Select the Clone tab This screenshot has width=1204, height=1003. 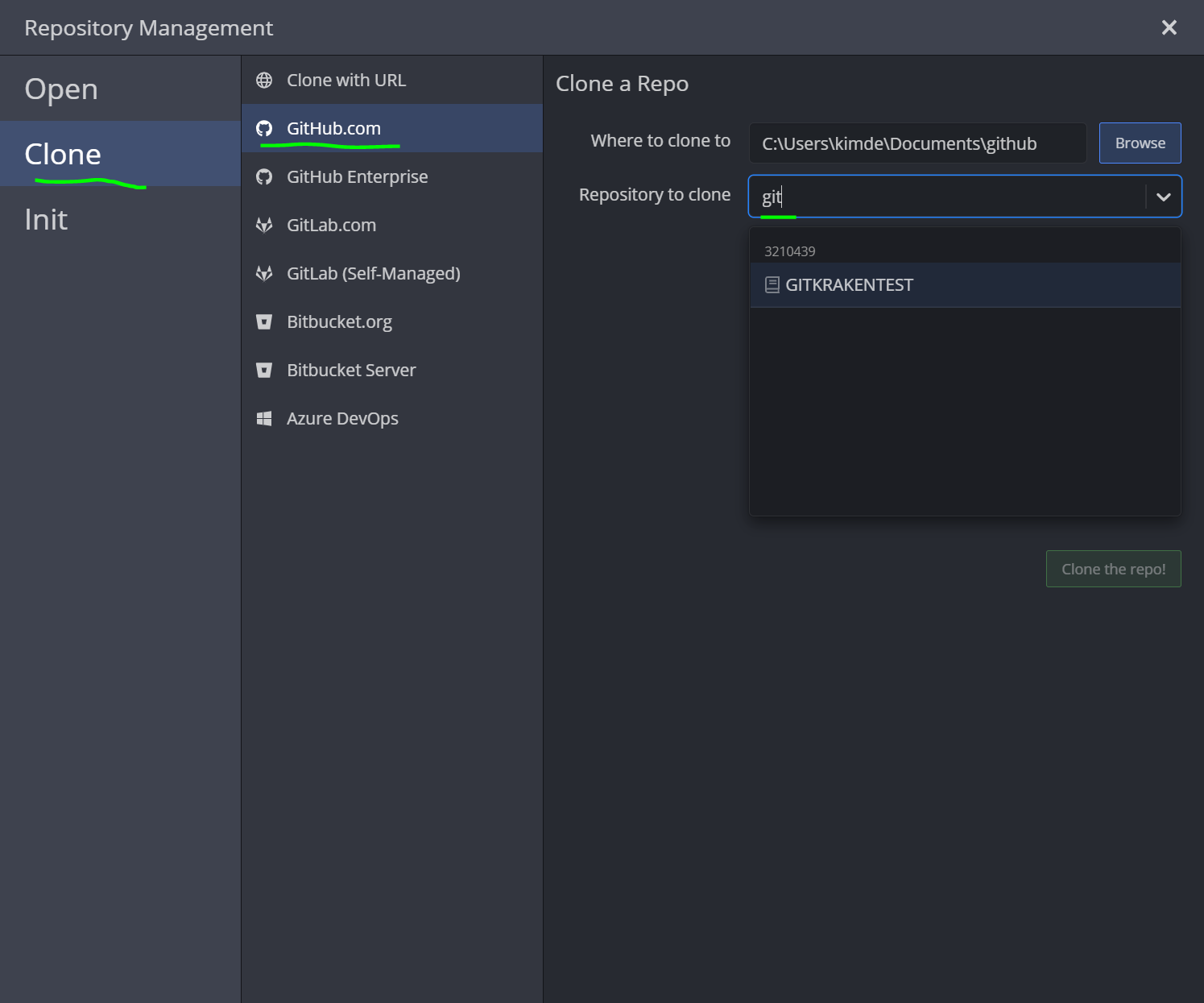121,154
